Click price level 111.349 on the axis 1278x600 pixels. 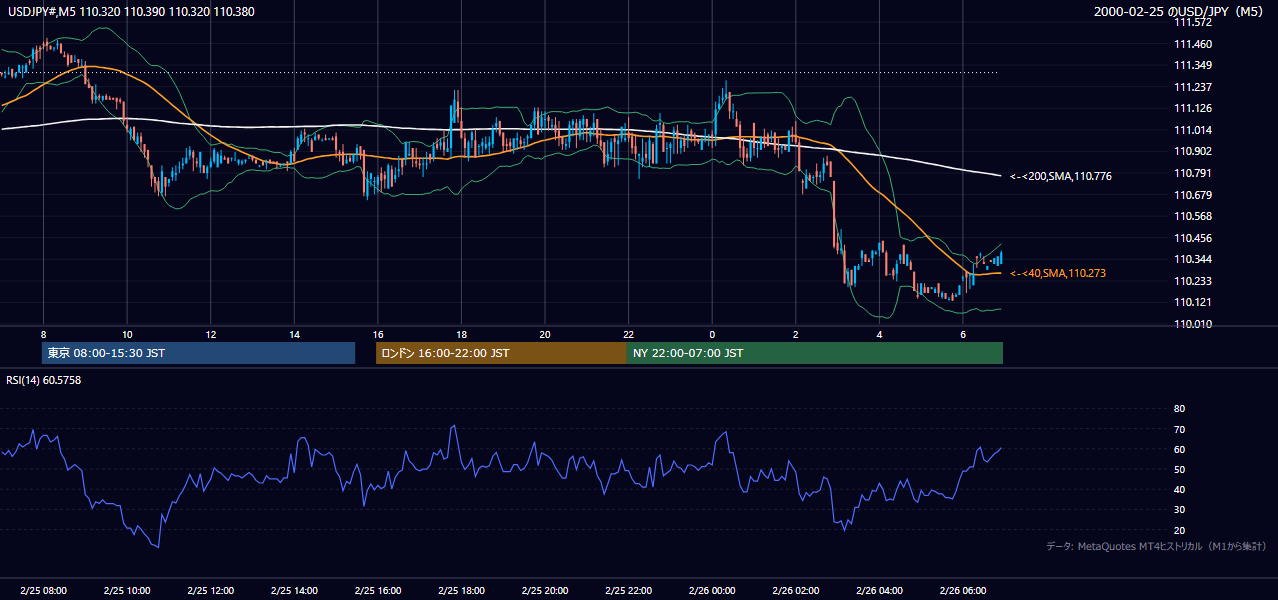[x=1192, y=65]
